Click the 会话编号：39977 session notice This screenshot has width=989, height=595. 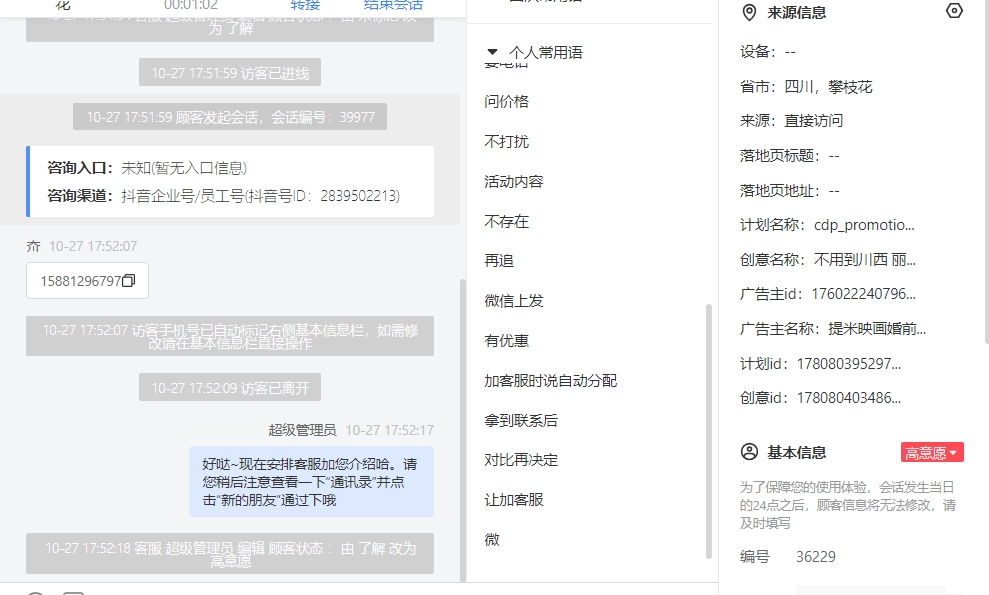230,117
